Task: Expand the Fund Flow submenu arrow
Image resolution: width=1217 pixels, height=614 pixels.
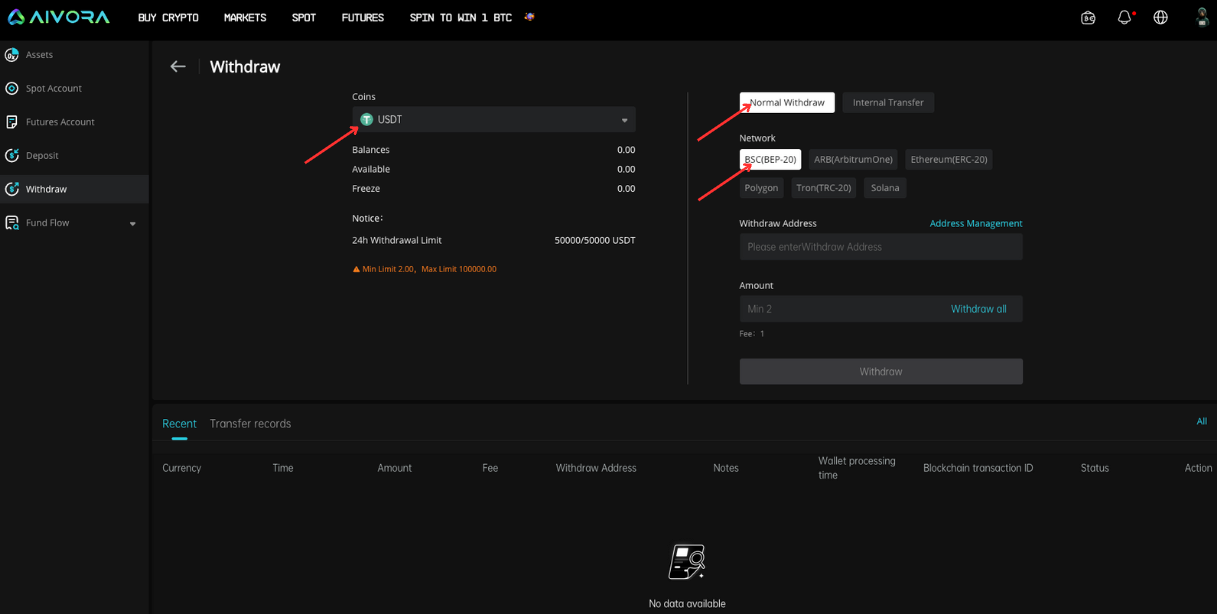Action: pos(133,224)
